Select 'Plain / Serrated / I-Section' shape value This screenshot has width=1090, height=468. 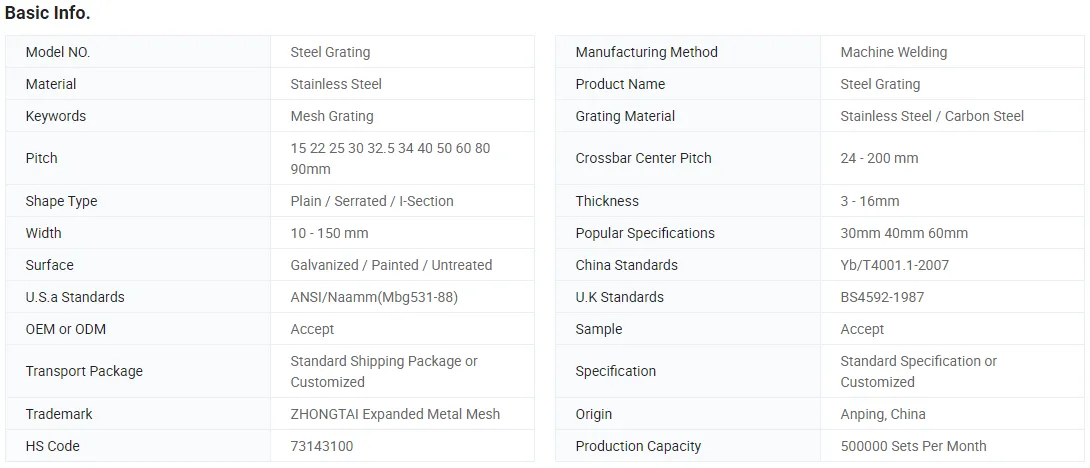(x=372, y=201)
